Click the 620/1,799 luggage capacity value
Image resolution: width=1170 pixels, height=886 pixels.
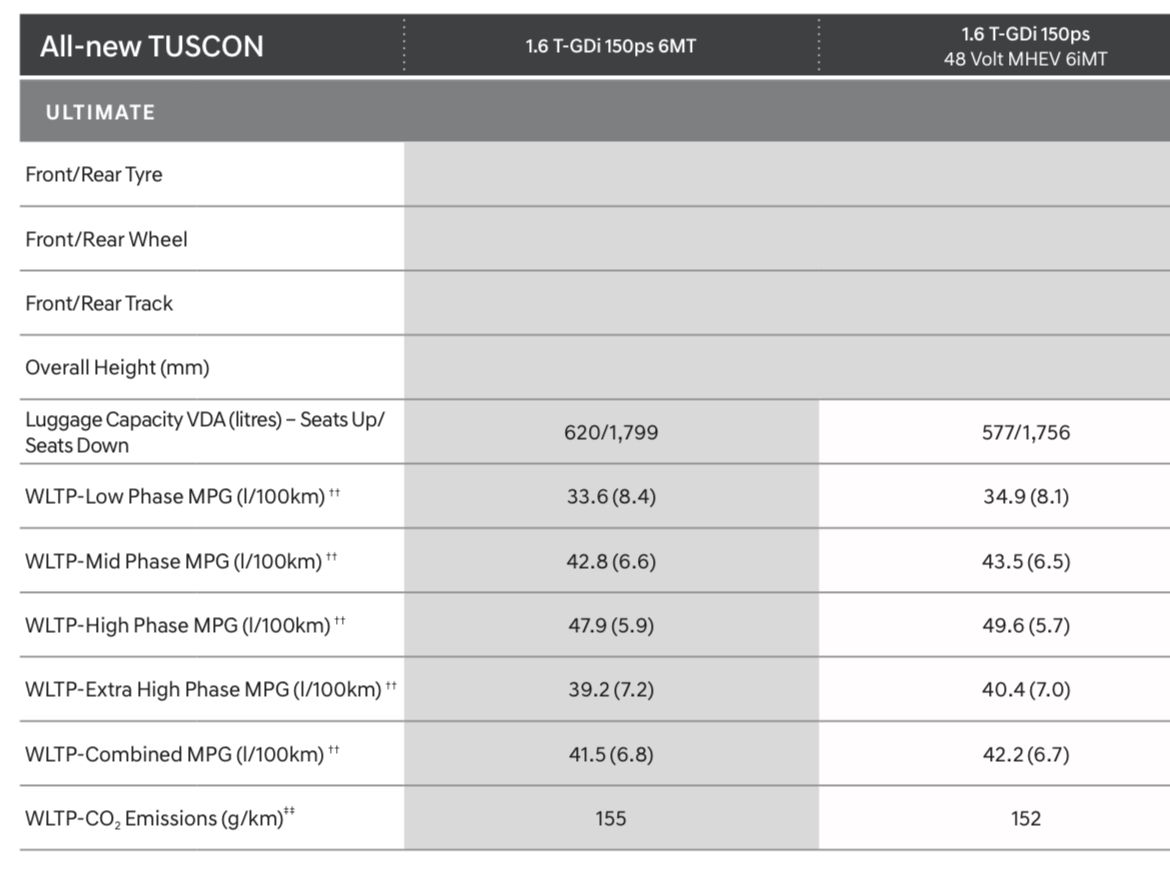click(611, 433)
